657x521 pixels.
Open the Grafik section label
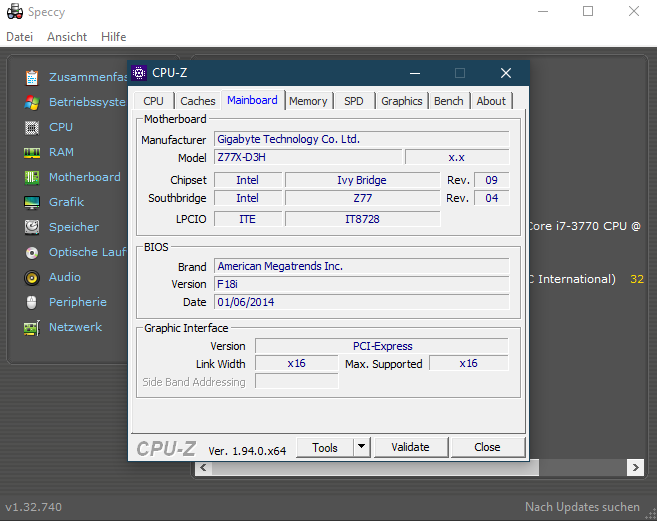[66, 202]
